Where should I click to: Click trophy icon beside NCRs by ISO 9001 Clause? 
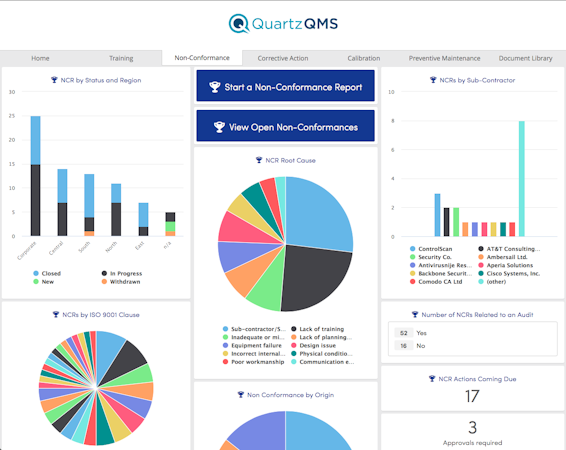click(56, 315)
